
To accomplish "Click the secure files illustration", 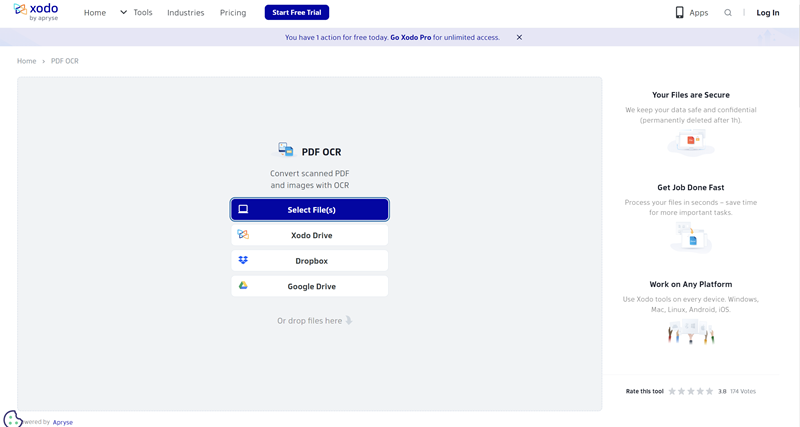I will click(x=691, y=141).
